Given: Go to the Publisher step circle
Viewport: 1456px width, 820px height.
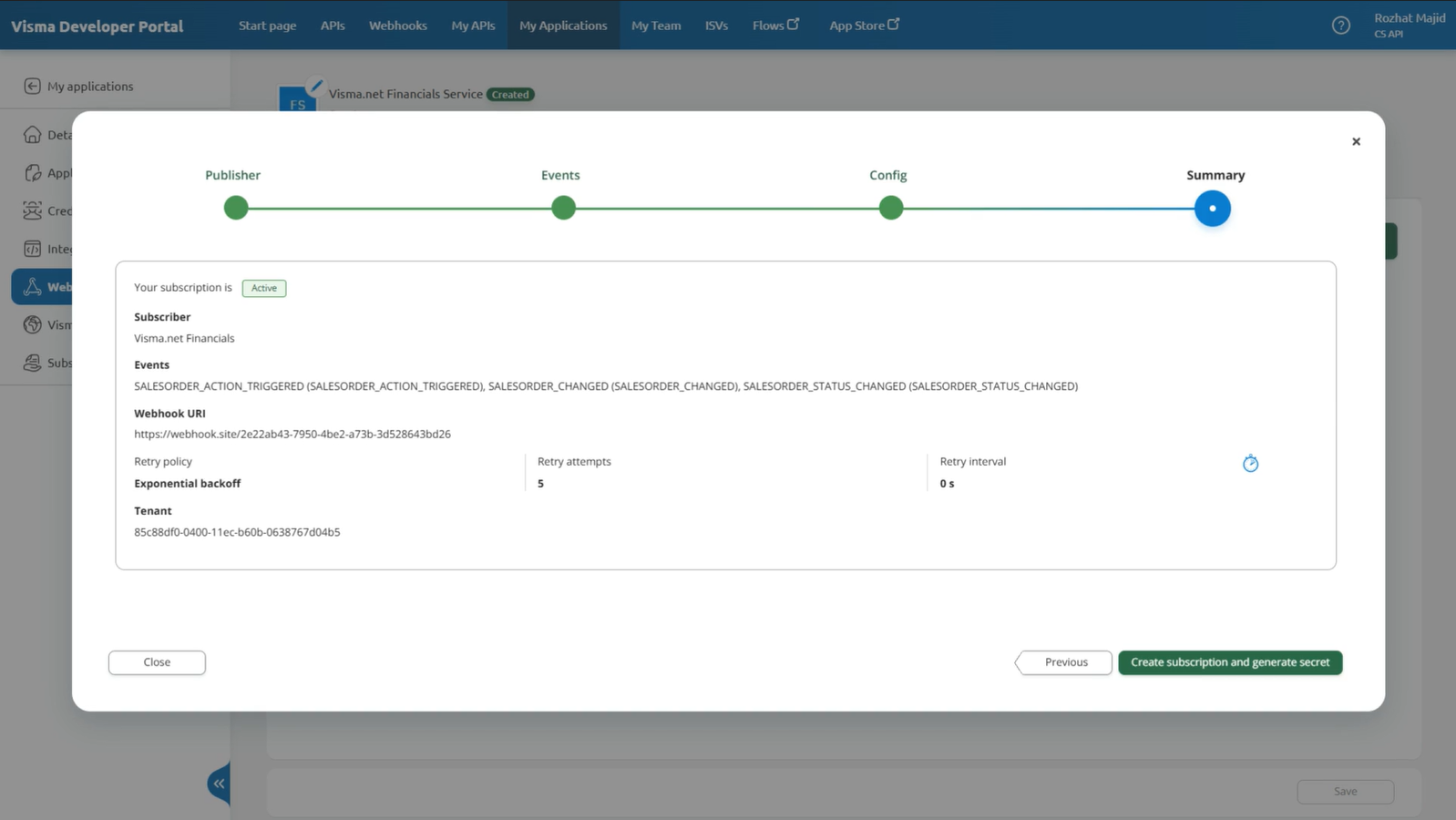Looking at the screenshot, I should point(236,208).
